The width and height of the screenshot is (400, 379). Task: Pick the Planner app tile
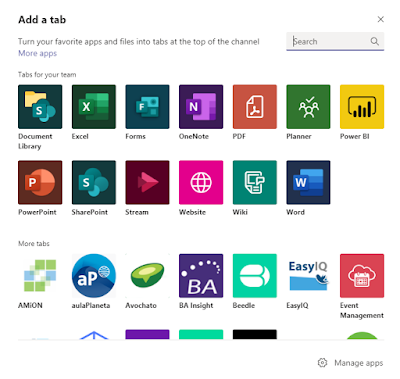[x=308, y=107]
